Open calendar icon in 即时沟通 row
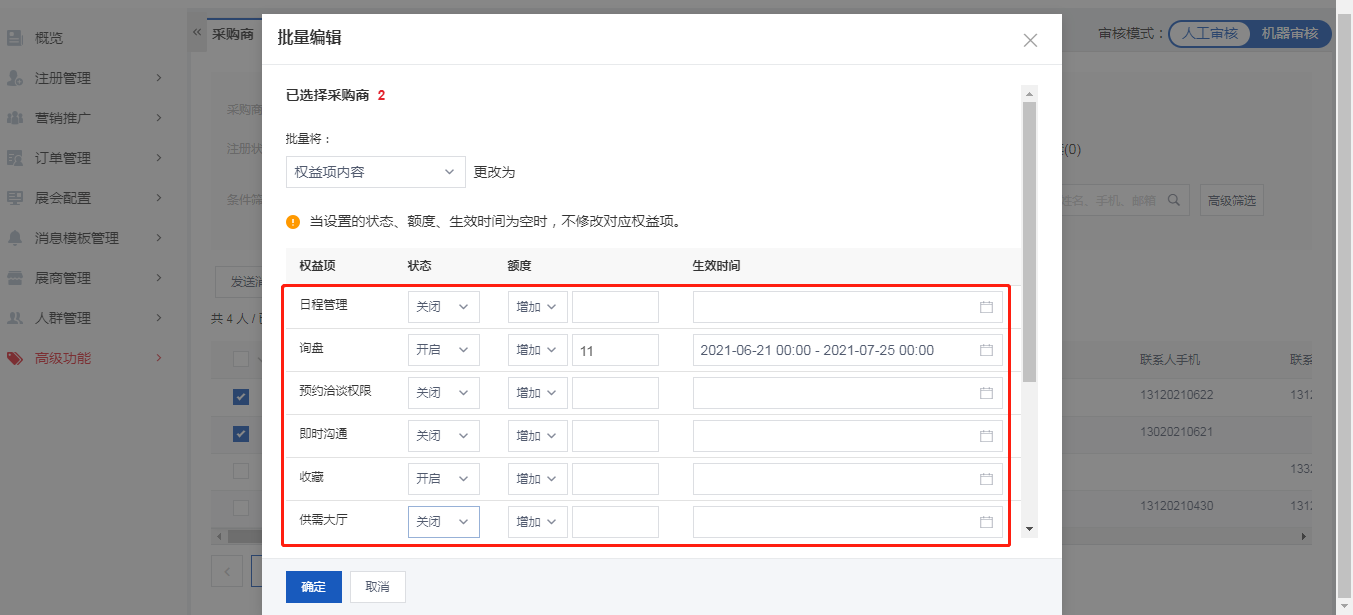 point(986,436)
